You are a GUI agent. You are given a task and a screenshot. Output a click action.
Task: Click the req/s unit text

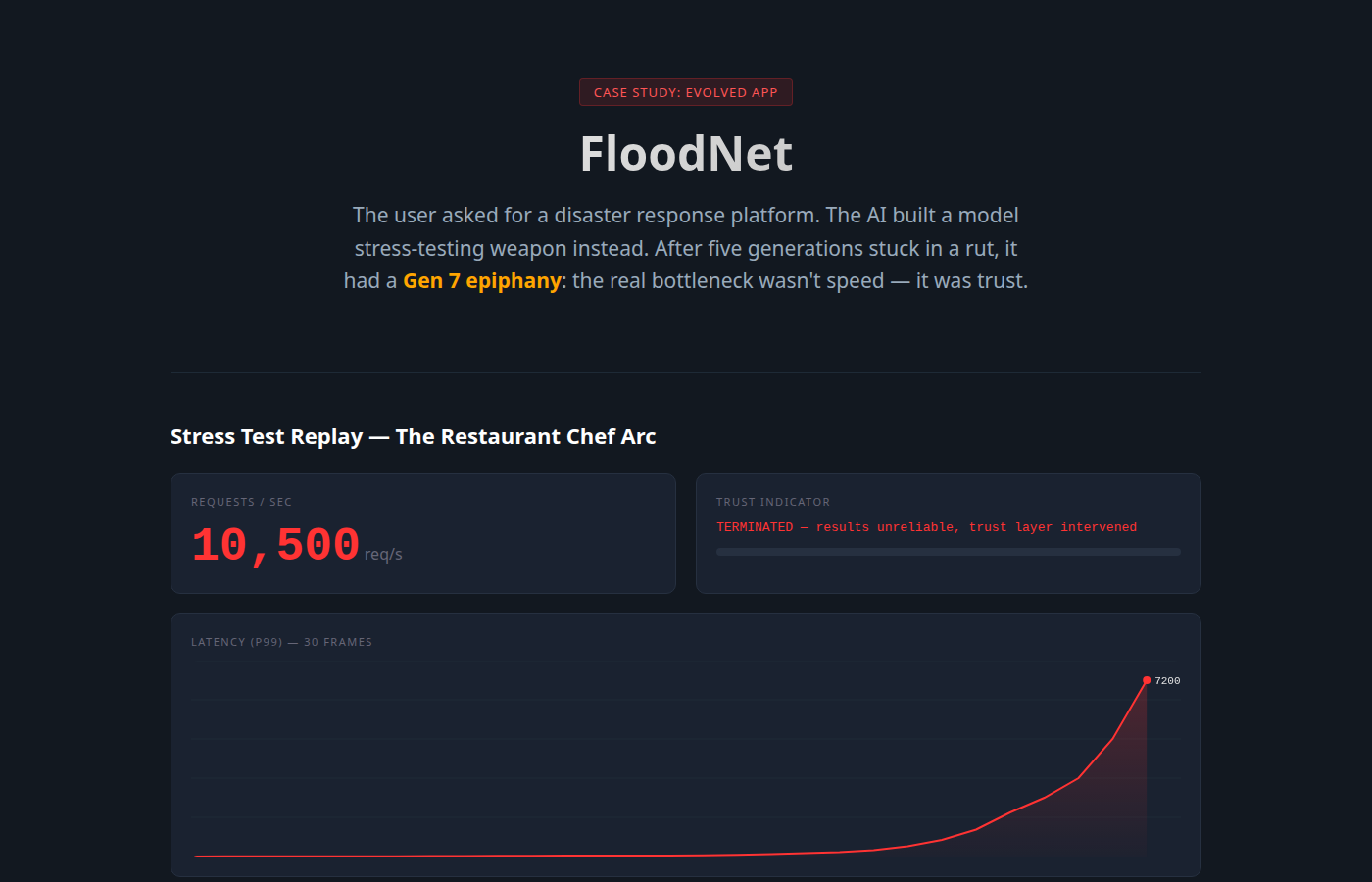click(383, 555)
